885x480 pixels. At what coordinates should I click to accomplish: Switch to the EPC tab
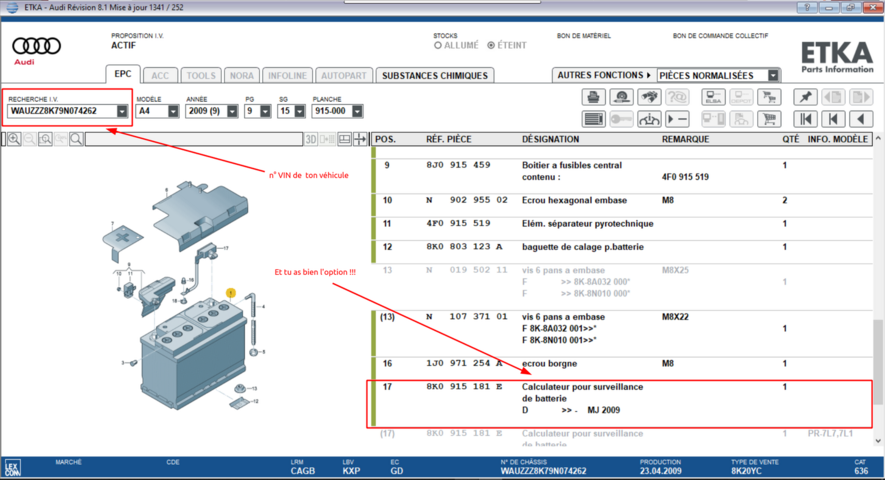pos(122,74)
